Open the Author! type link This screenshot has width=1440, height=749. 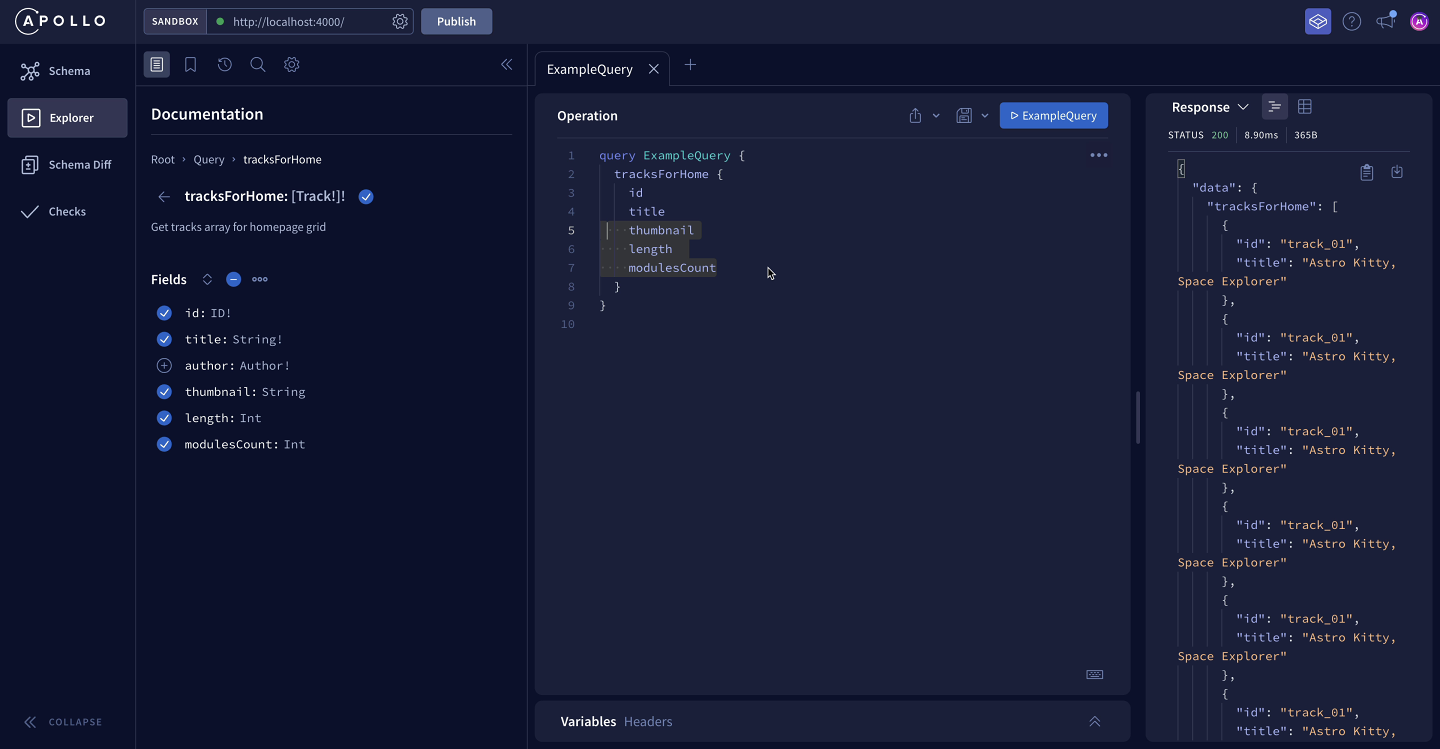click(265, 366)
